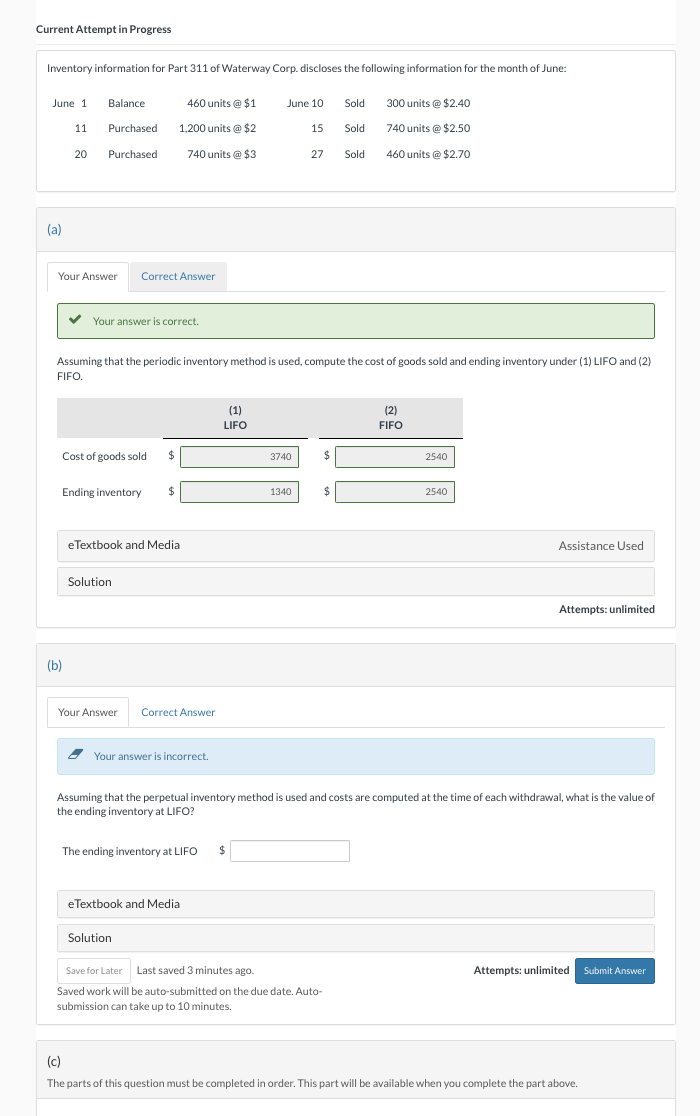Click the FIFO ending inventory field
Viewport: 700px width, 1116px height.
pyautogui.click(x=394, y=492)
